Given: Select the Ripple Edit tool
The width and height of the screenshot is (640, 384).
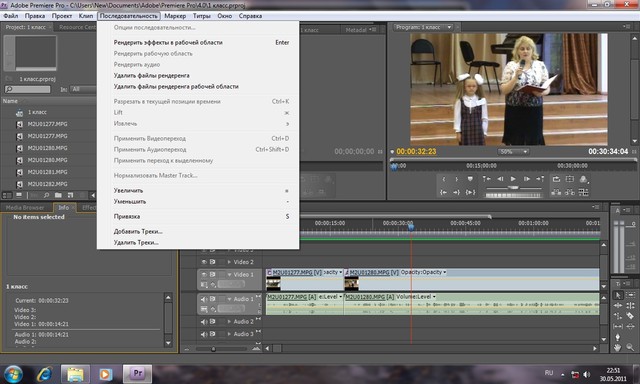Looking at the screenshot, I should [618, 305].
